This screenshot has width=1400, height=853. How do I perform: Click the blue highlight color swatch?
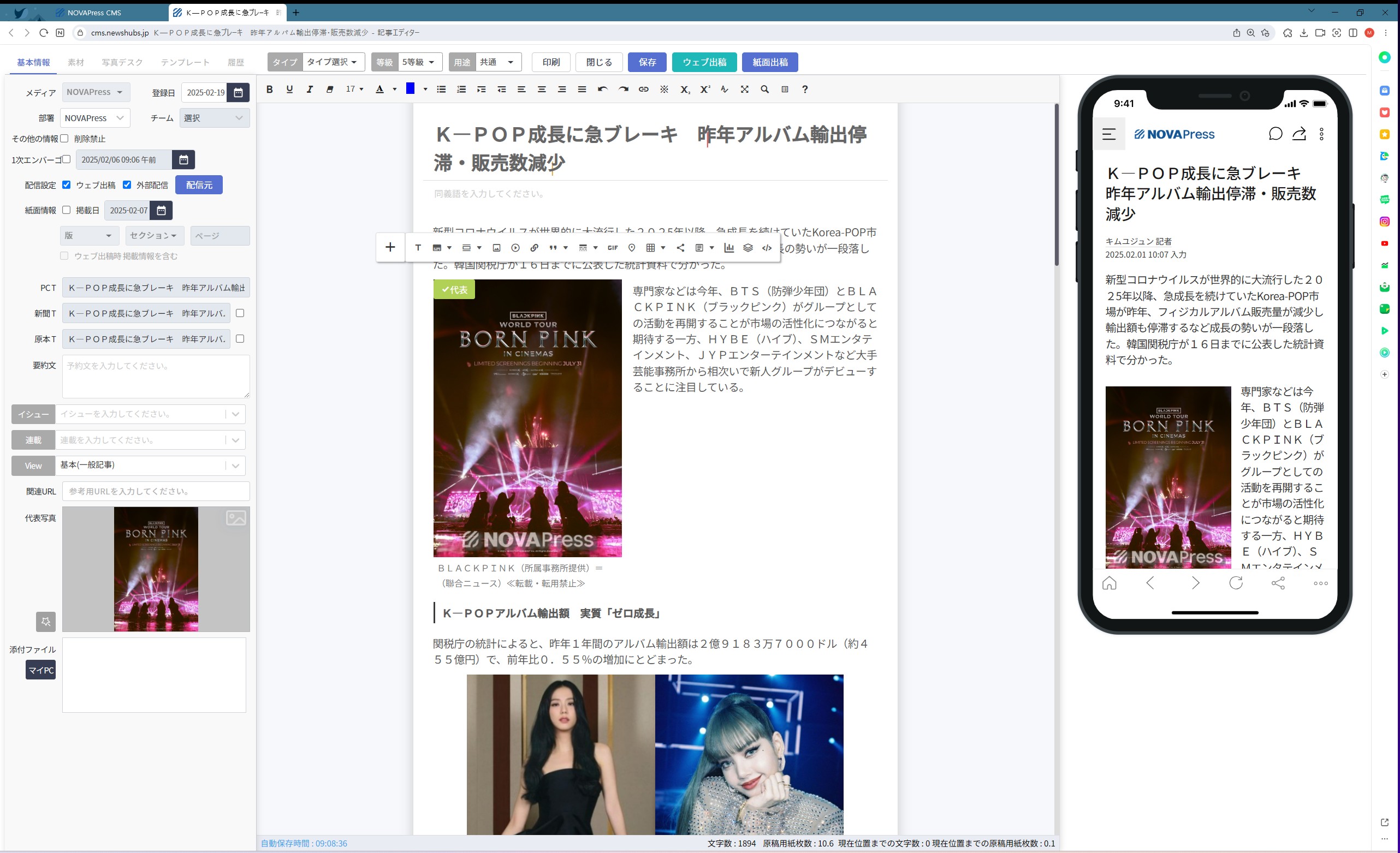[x=410, y=88]
